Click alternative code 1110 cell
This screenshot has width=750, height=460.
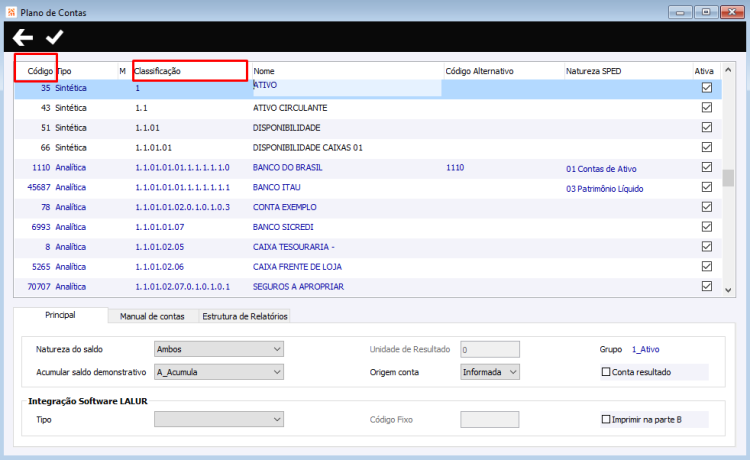(x=455, y=167)
